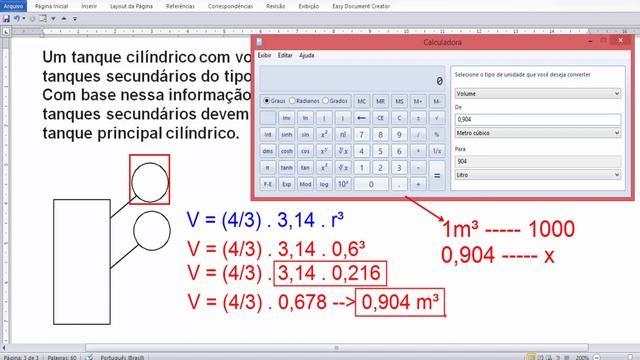Click the 10 to the x button

343,184
